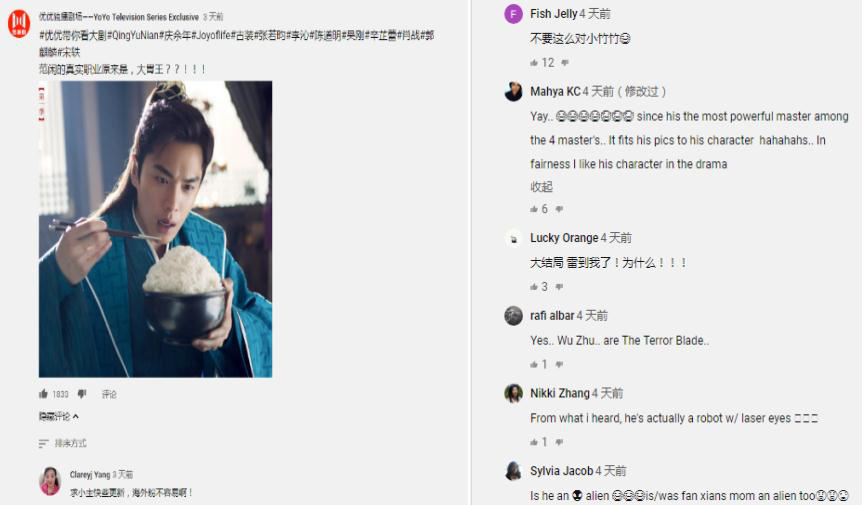View the post image of man eating rice
Viewport: 862px width, 505px height.
pos(156,229)
